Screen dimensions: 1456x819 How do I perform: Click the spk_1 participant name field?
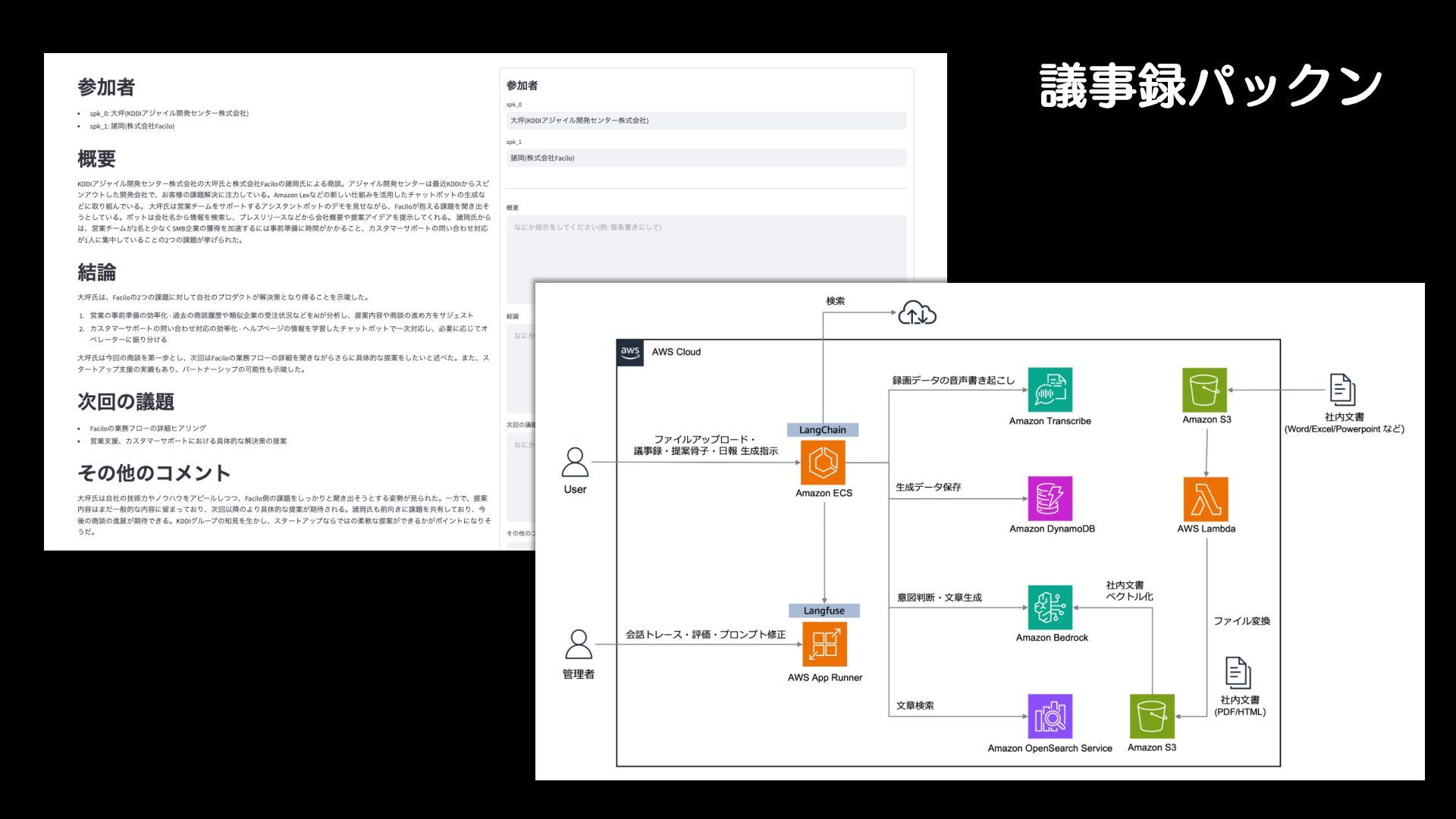706,158
